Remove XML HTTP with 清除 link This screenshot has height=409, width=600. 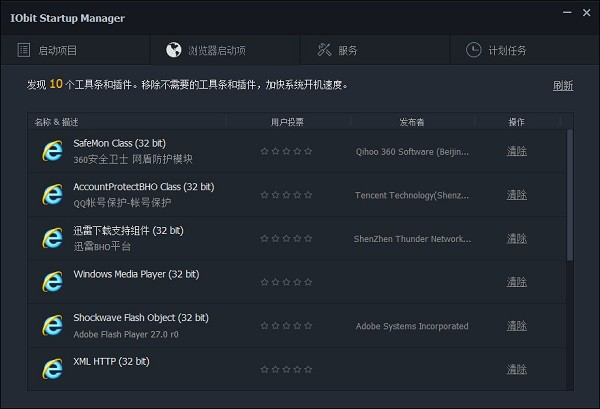[x=517, y=370]
